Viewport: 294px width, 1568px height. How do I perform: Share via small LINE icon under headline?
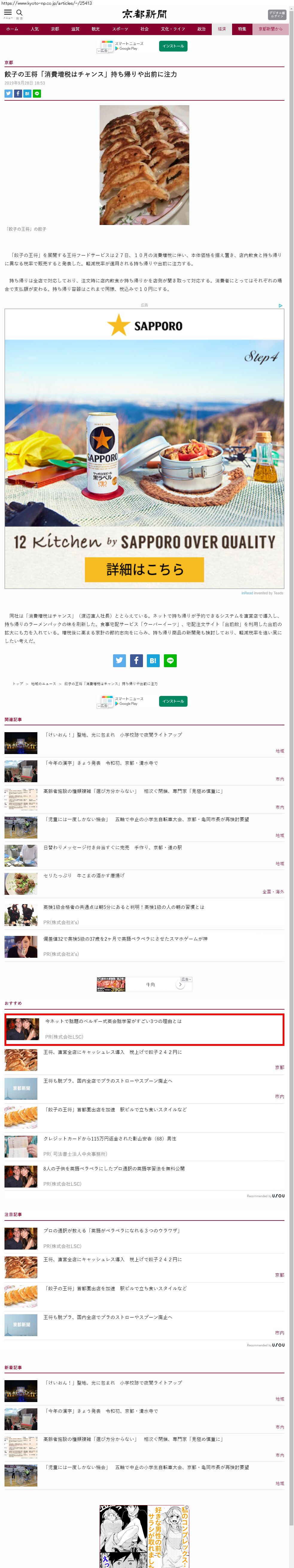(37, 94)
